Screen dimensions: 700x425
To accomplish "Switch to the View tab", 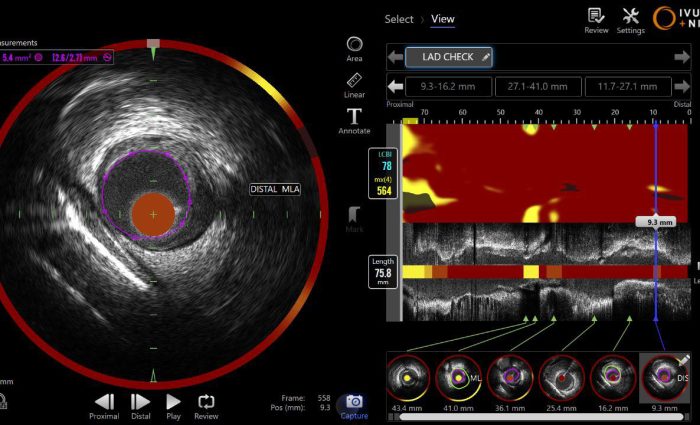I will [x=442, y=19].
